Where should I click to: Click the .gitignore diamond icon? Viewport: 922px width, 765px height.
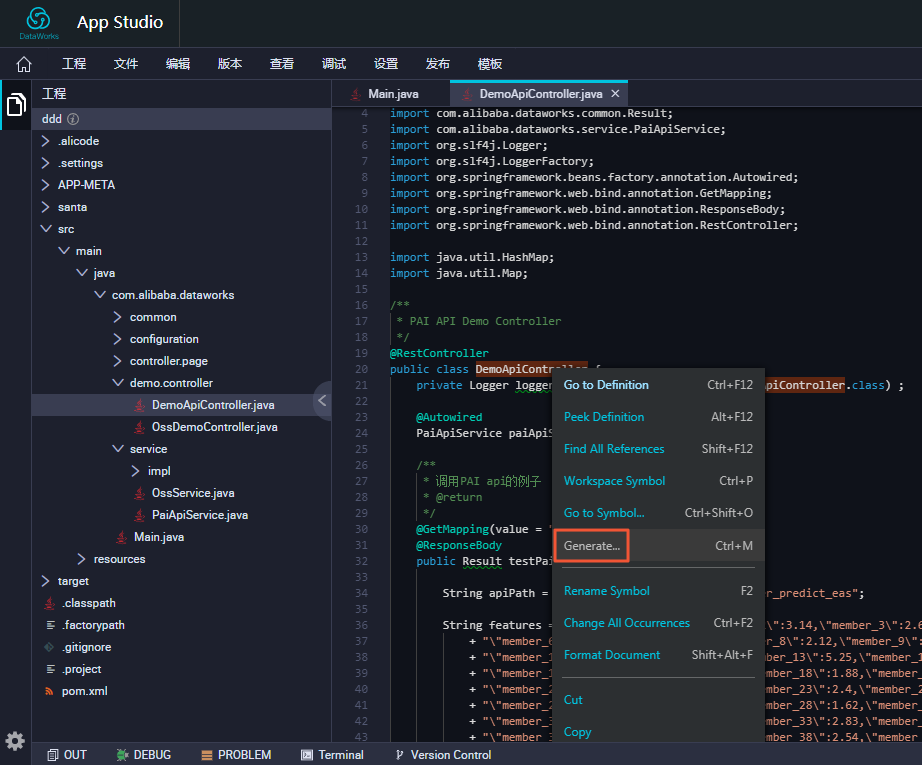pyautogui.click(x=49, y=647)
